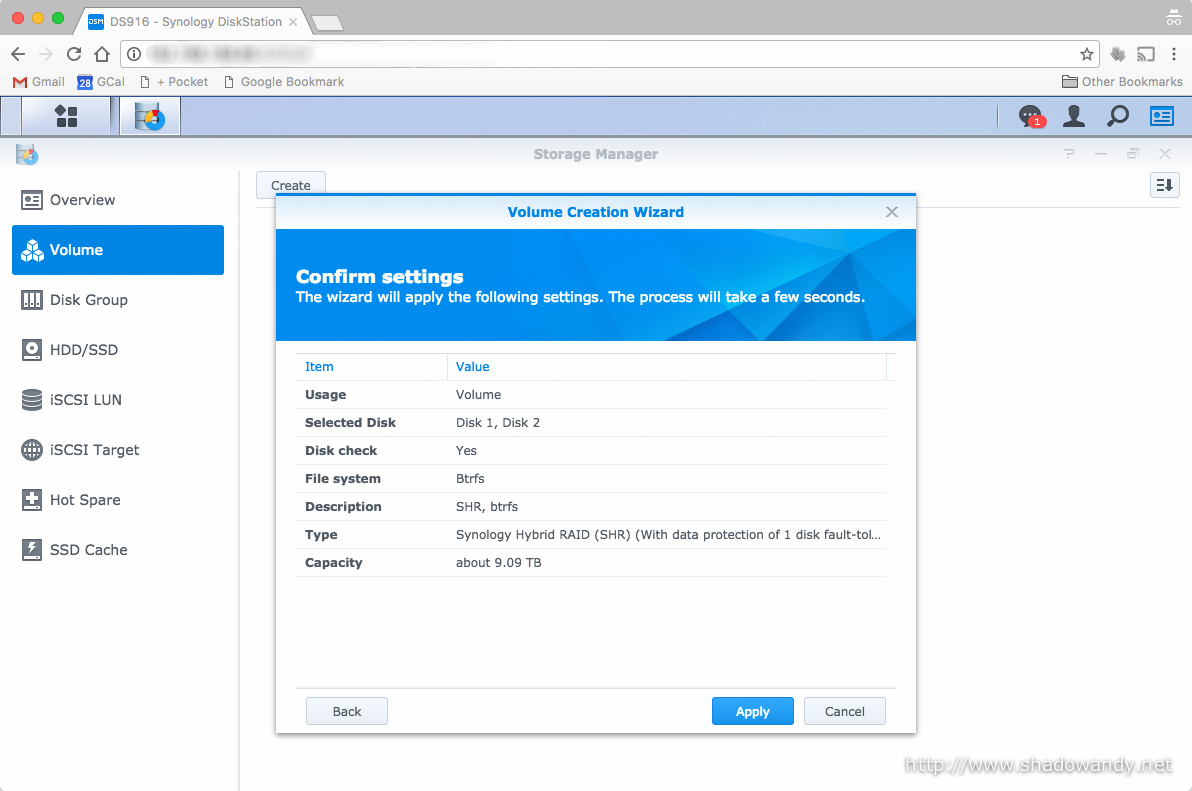Image resolution: width=1192 pixels, height=791 pixels.
Task: Open the Google Bookmark link
Action: (284, 81)
